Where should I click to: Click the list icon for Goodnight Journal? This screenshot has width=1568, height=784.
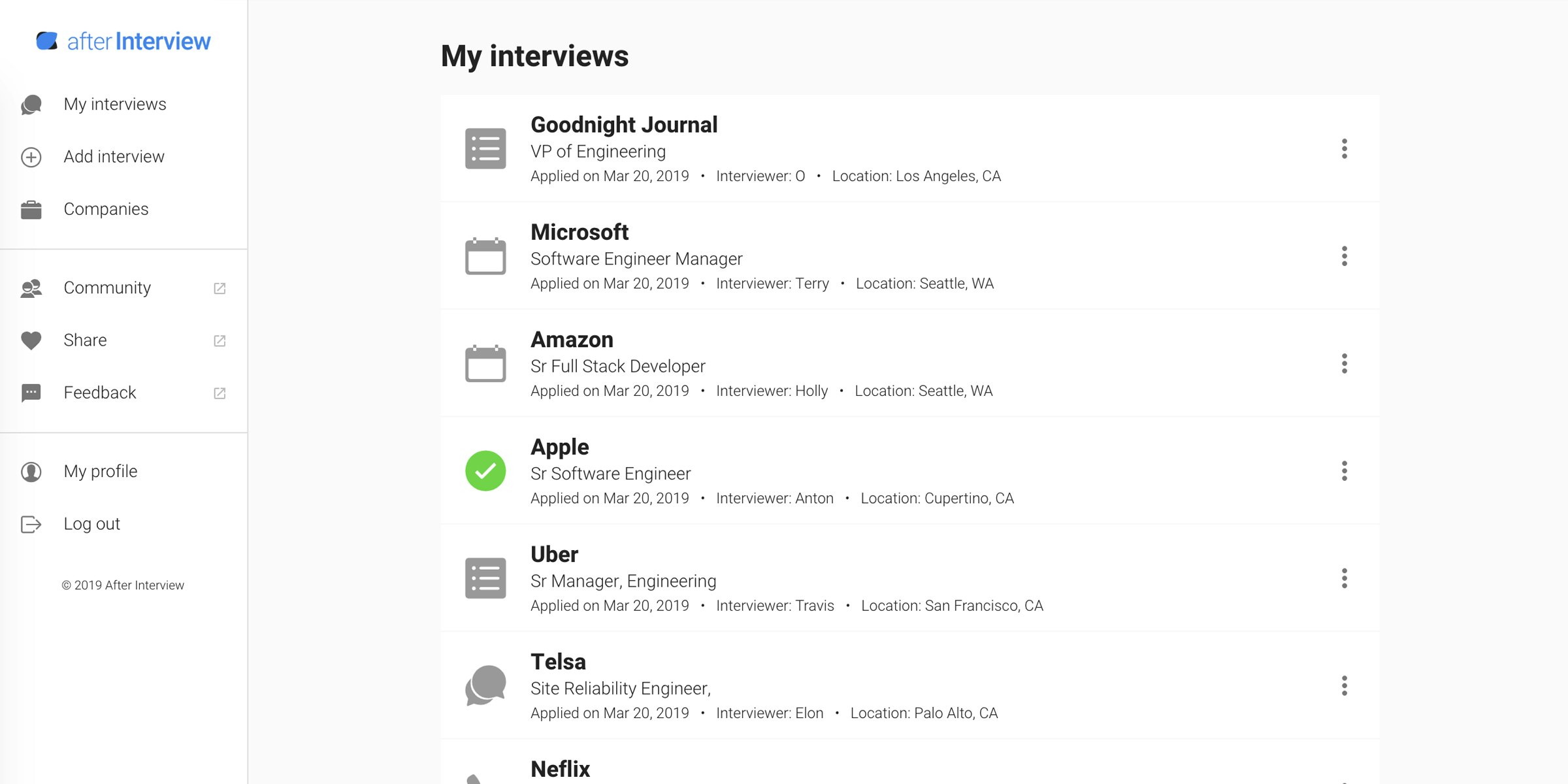485,148
